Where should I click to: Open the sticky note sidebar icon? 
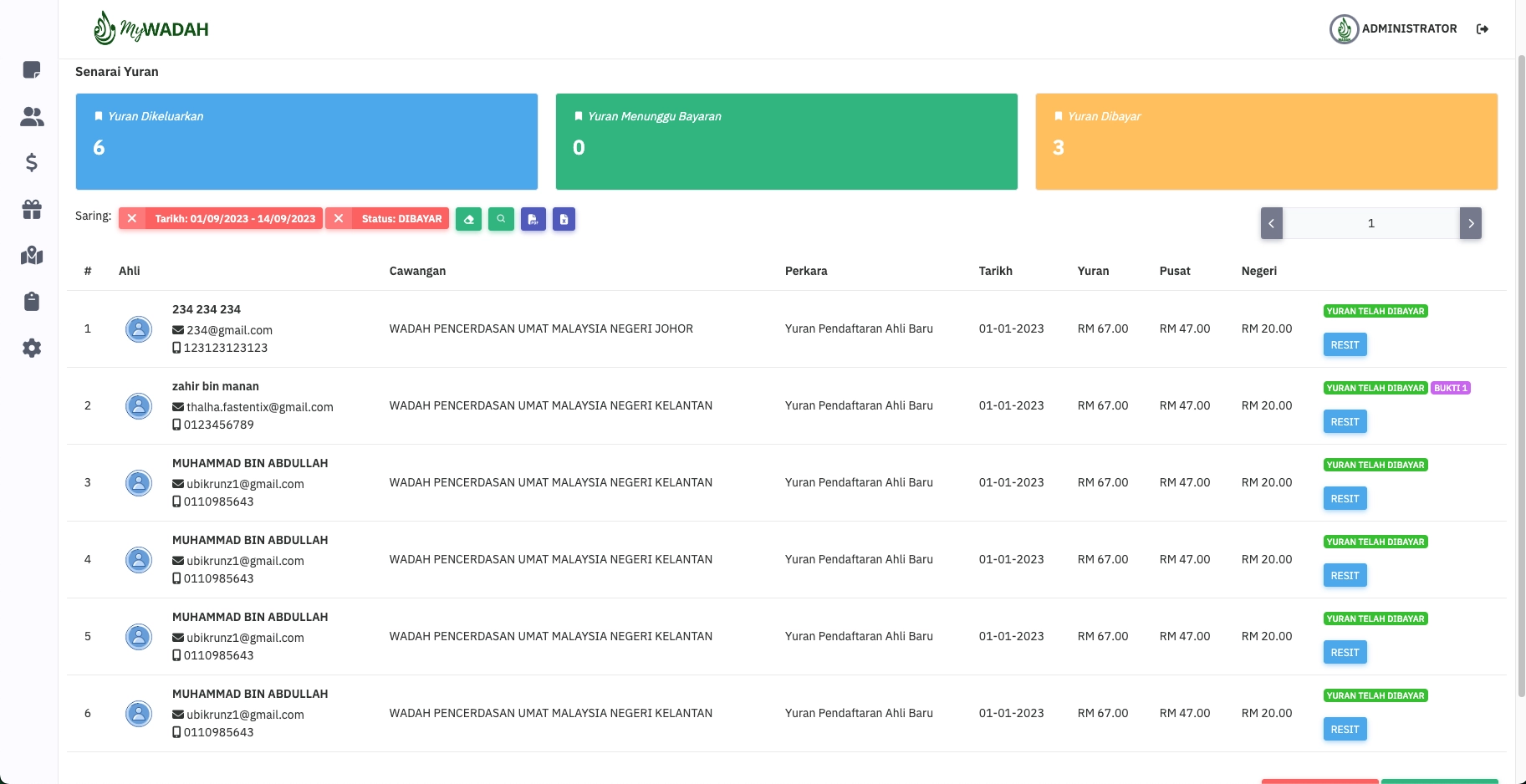click(32, 70)
